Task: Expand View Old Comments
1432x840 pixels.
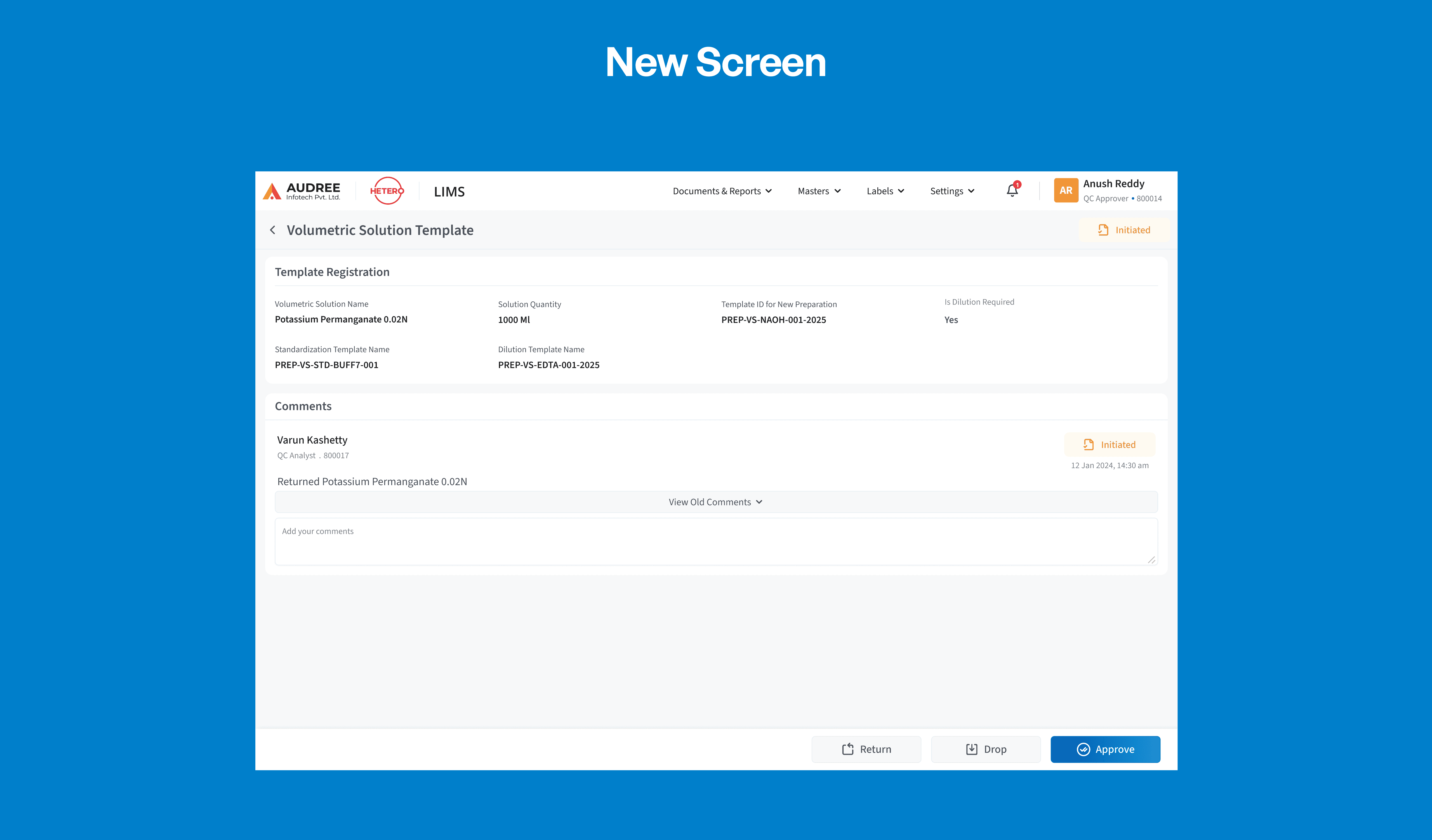Action: 715,501
